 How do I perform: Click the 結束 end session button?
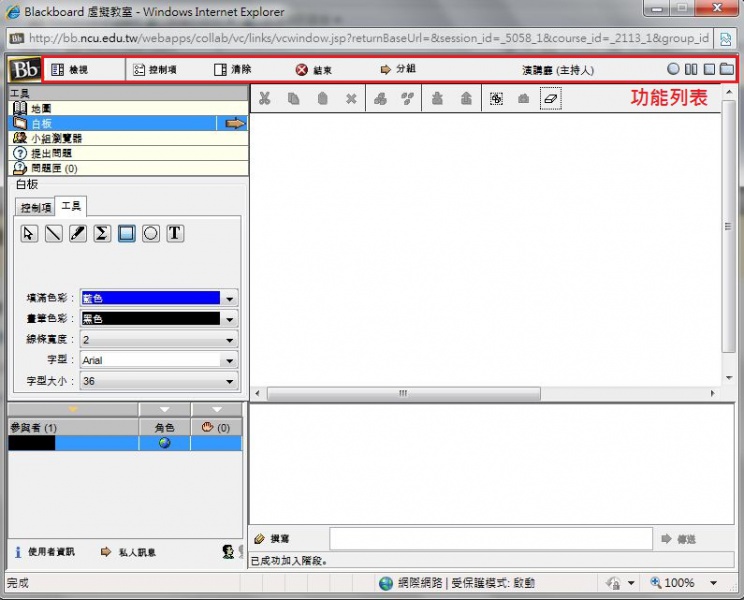pyautogui.click(x=313, y=70)
